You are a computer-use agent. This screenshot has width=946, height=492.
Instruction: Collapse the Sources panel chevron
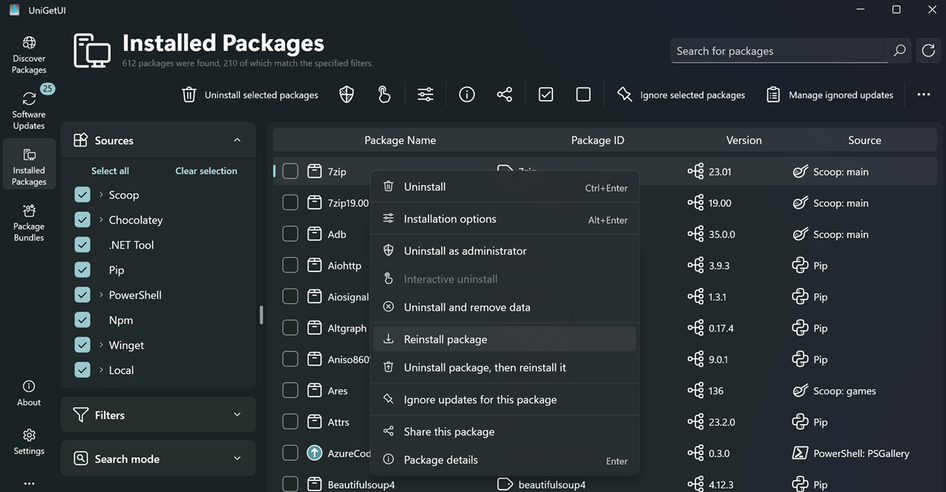[237, 140]
